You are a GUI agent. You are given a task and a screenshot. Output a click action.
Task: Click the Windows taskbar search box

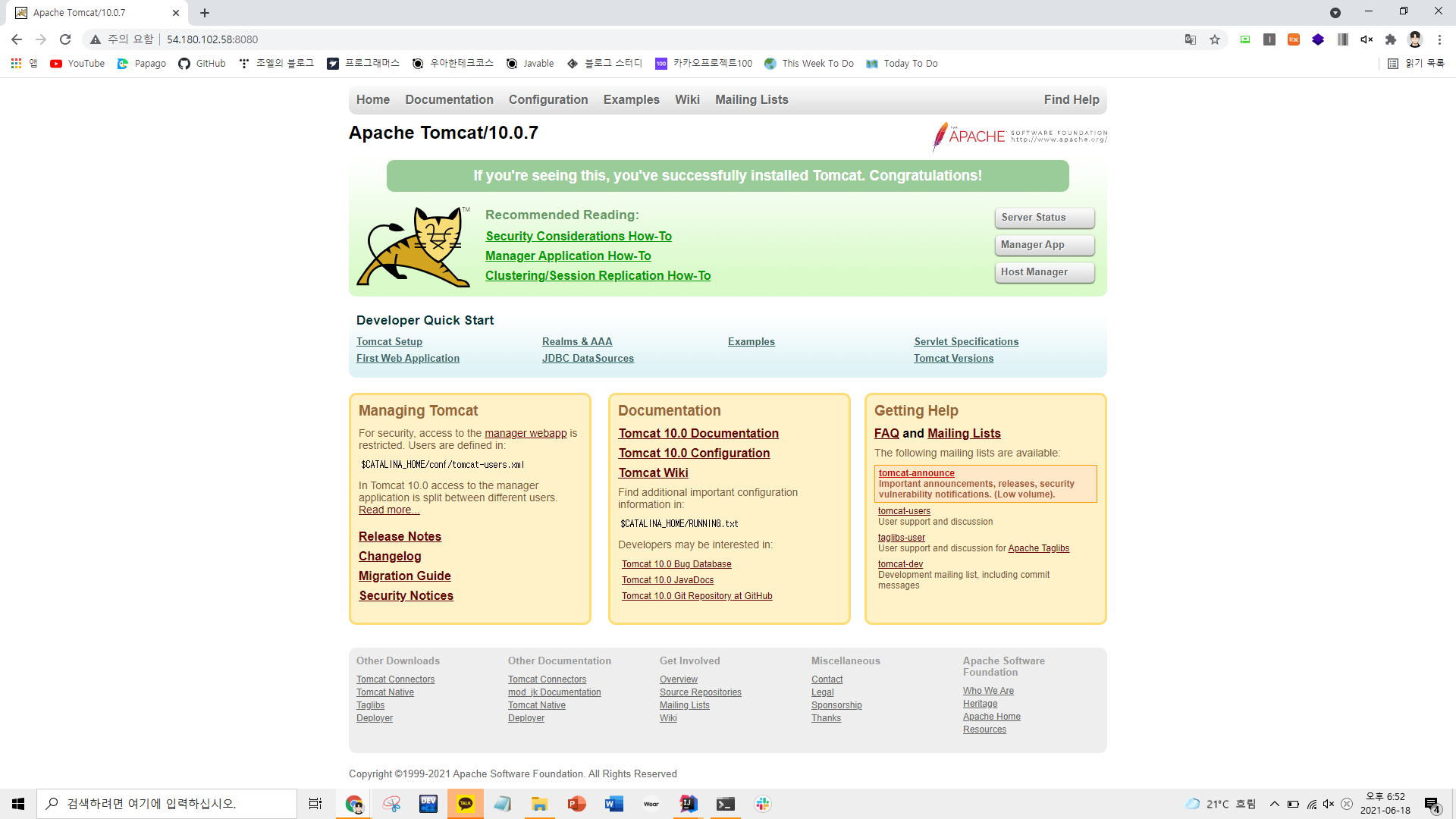pyautogui.click(x=167, y=804)
